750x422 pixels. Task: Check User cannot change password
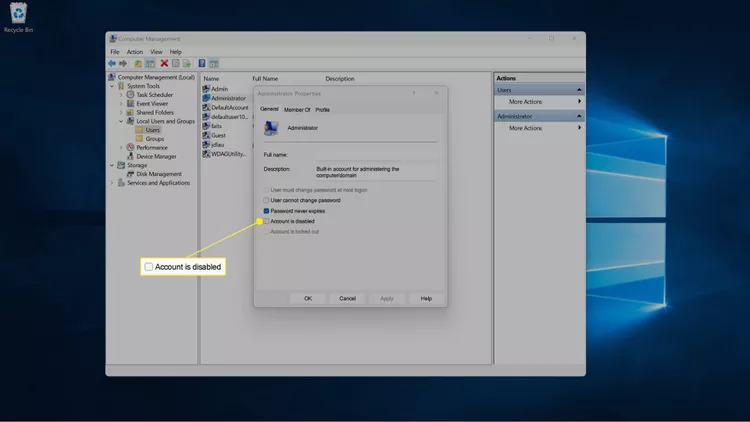[x=266, y=200]
